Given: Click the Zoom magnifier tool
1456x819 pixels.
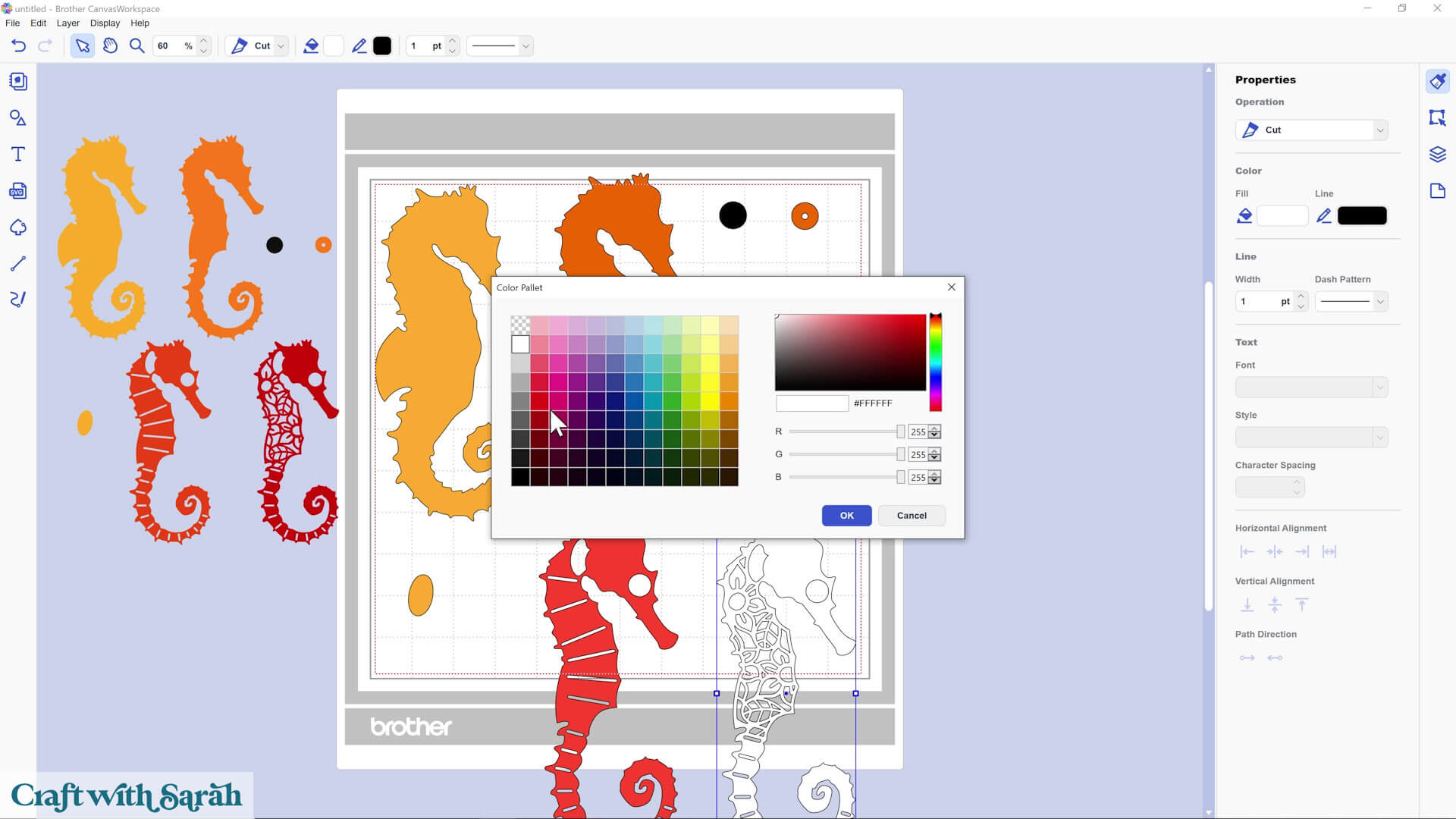Looking at the screenshot, I should 136,45.
